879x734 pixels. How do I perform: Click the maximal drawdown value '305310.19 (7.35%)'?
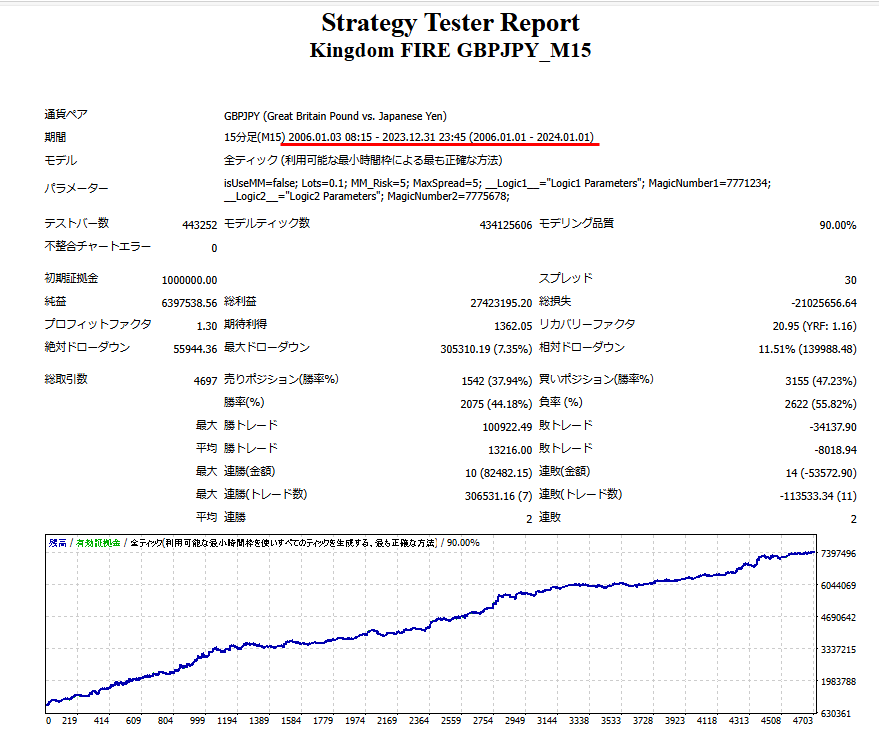tap(486, 349)
